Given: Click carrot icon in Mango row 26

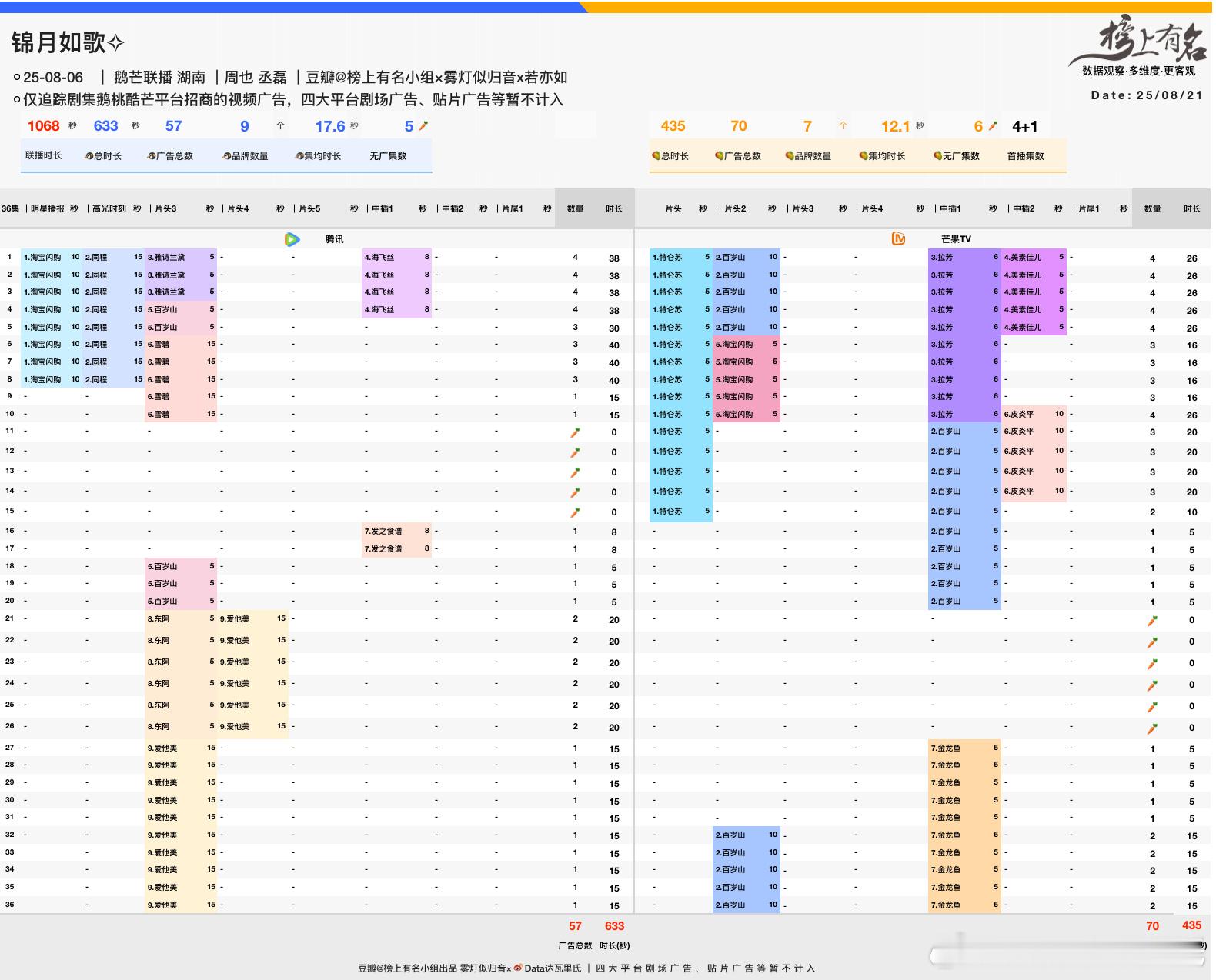Looking at the screenshot, I should click(1152, 728).
